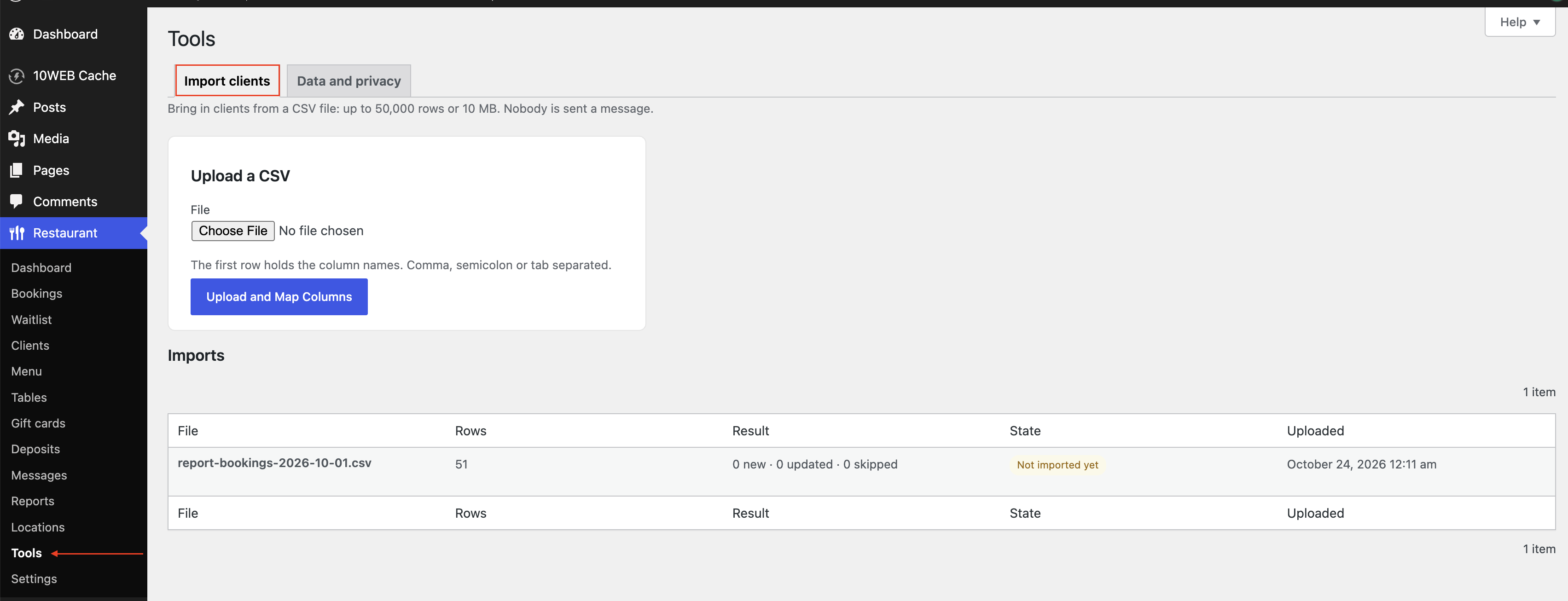
Task: Open the Gift cards submenu item
Action: 38,423
